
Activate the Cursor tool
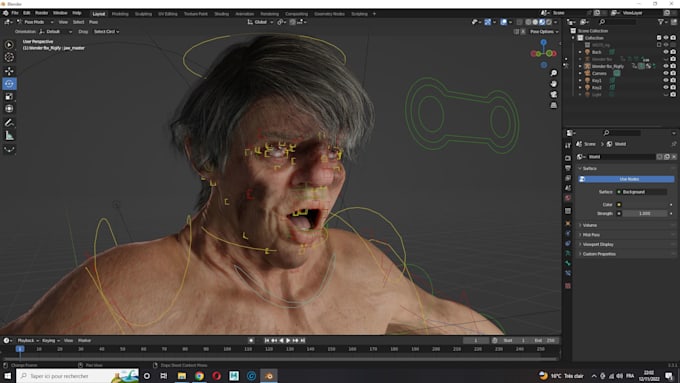tap(9, 57)
